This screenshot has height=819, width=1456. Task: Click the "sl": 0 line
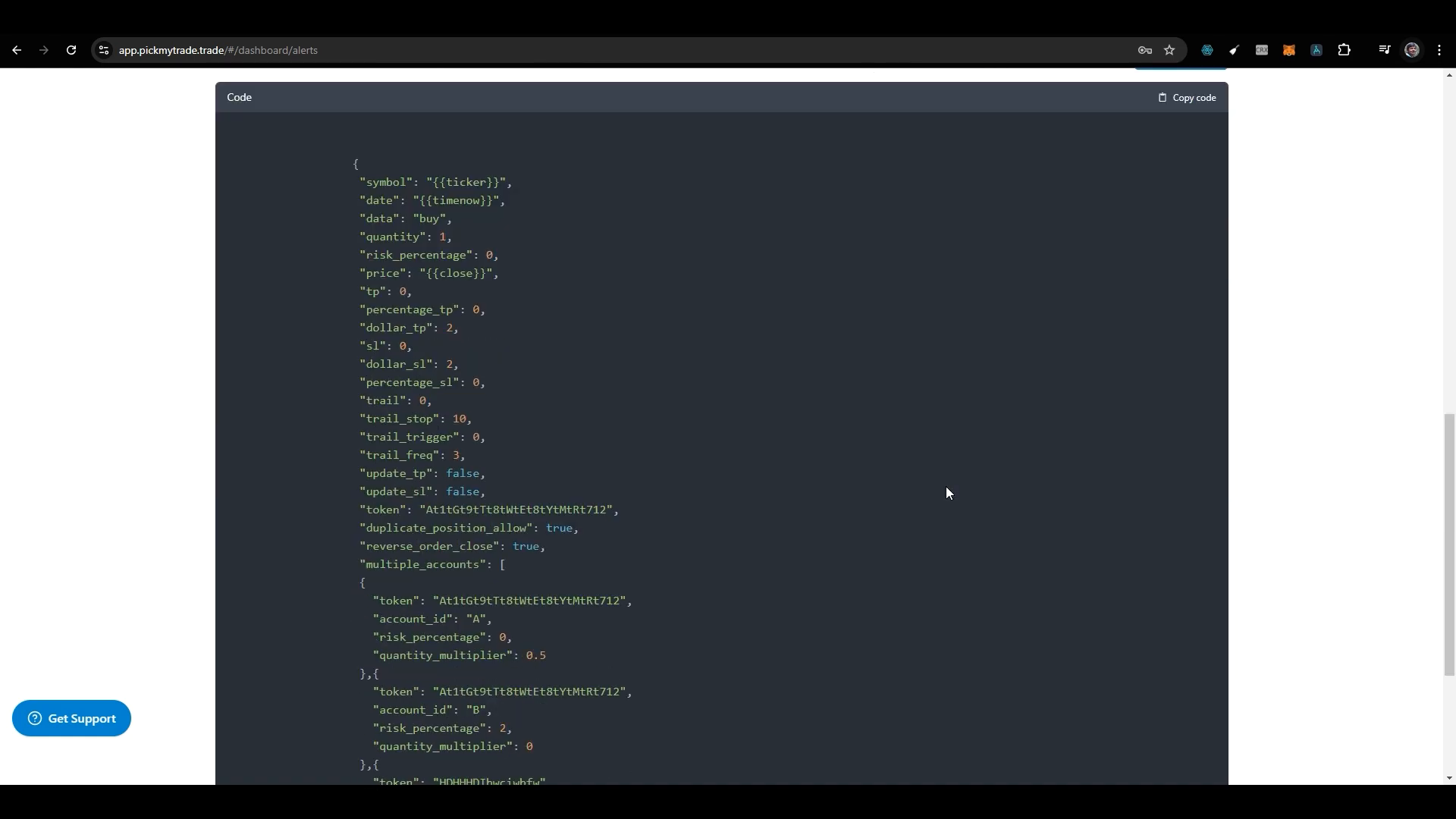coord(386,347)
